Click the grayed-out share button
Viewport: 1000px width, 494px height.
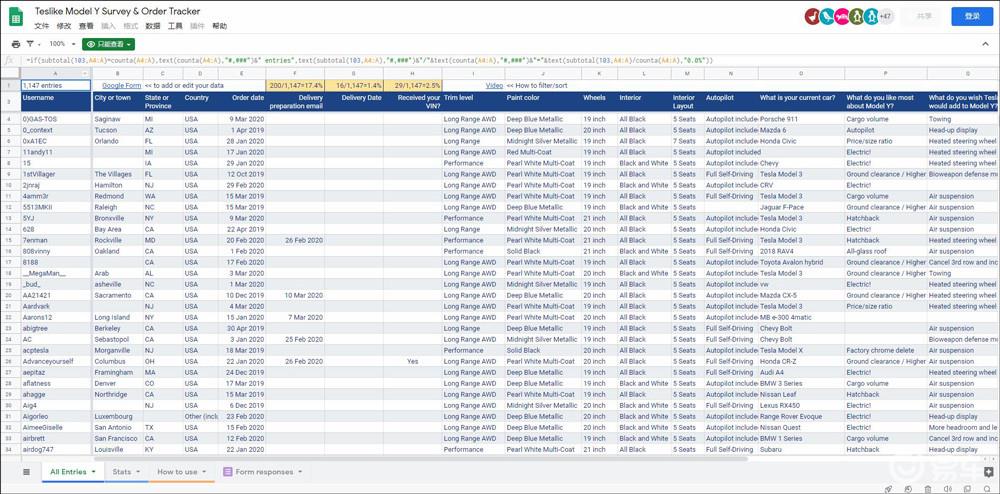(924, 17)
